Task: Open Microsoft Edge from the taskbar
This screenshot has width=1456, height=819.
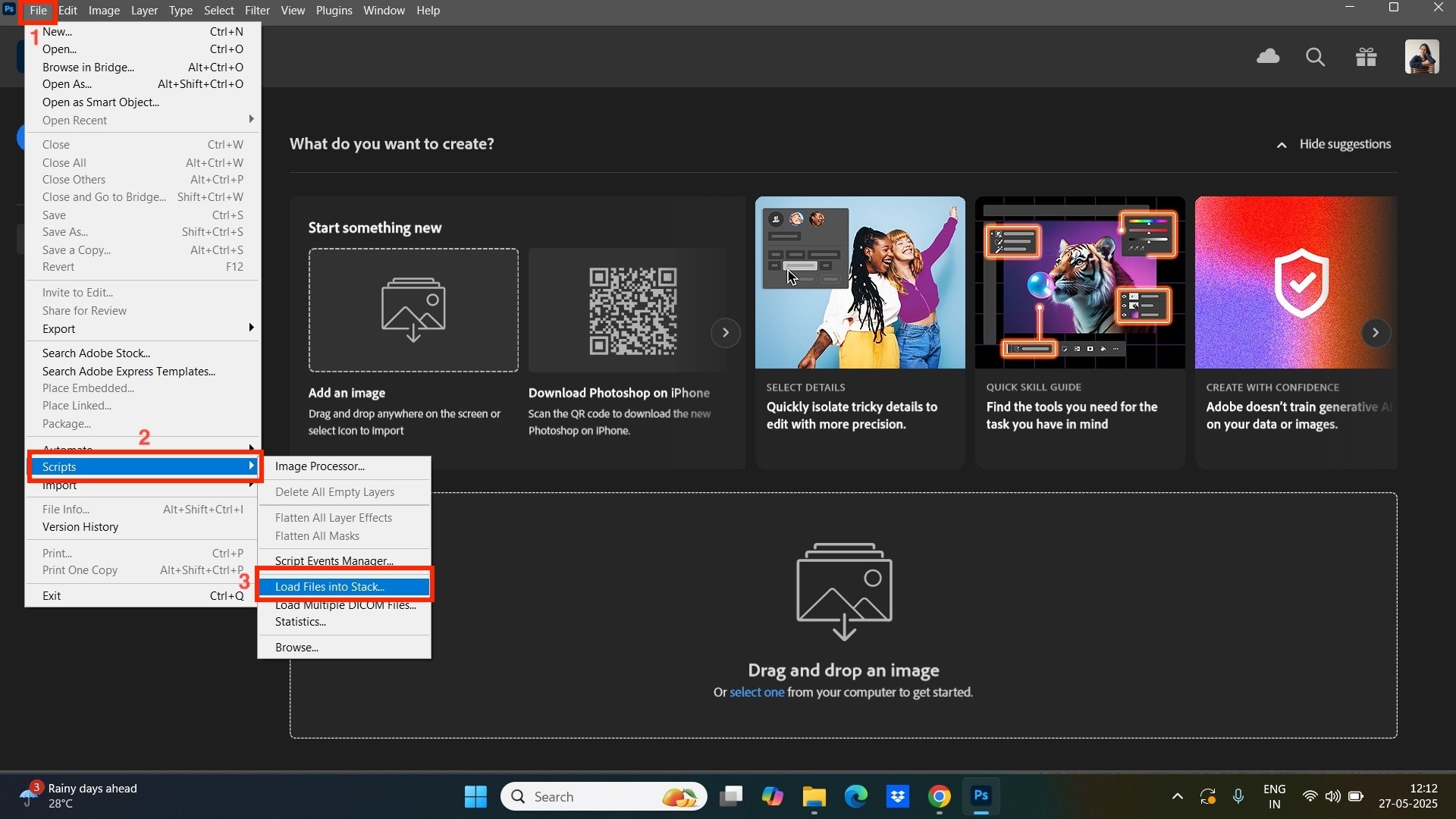Action: tap(856, 797)
